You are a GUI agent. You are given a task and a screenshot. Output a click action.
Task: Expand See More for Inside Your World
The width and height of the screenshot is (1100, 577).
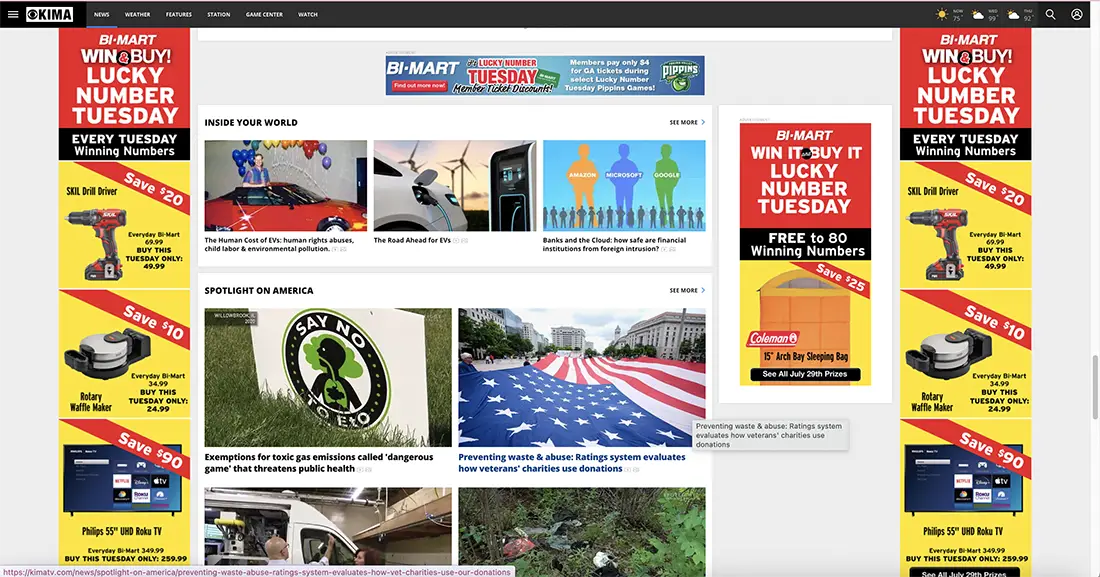(x=687, y=122)
